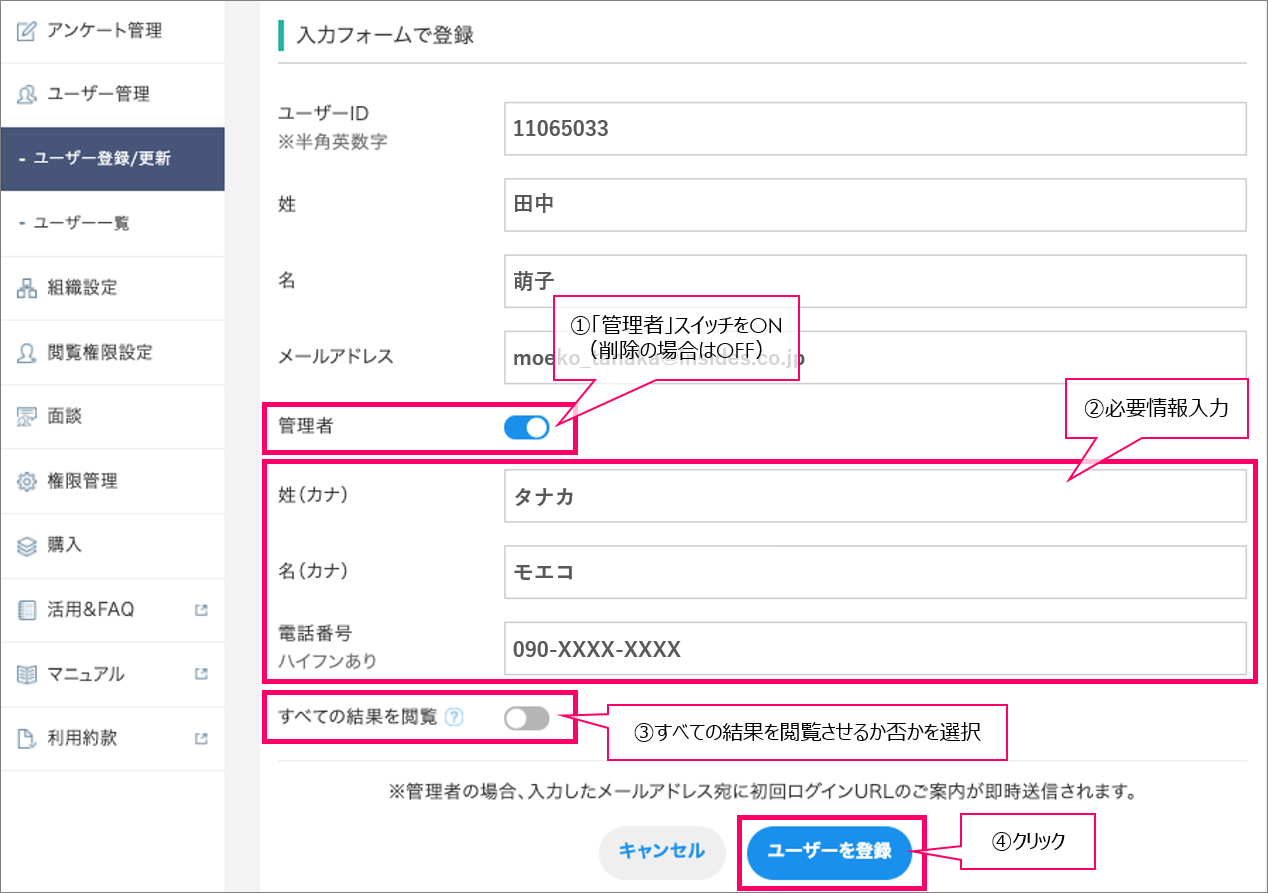Click the 名(カナ) field with モエコ

click(x=875, y=573)
